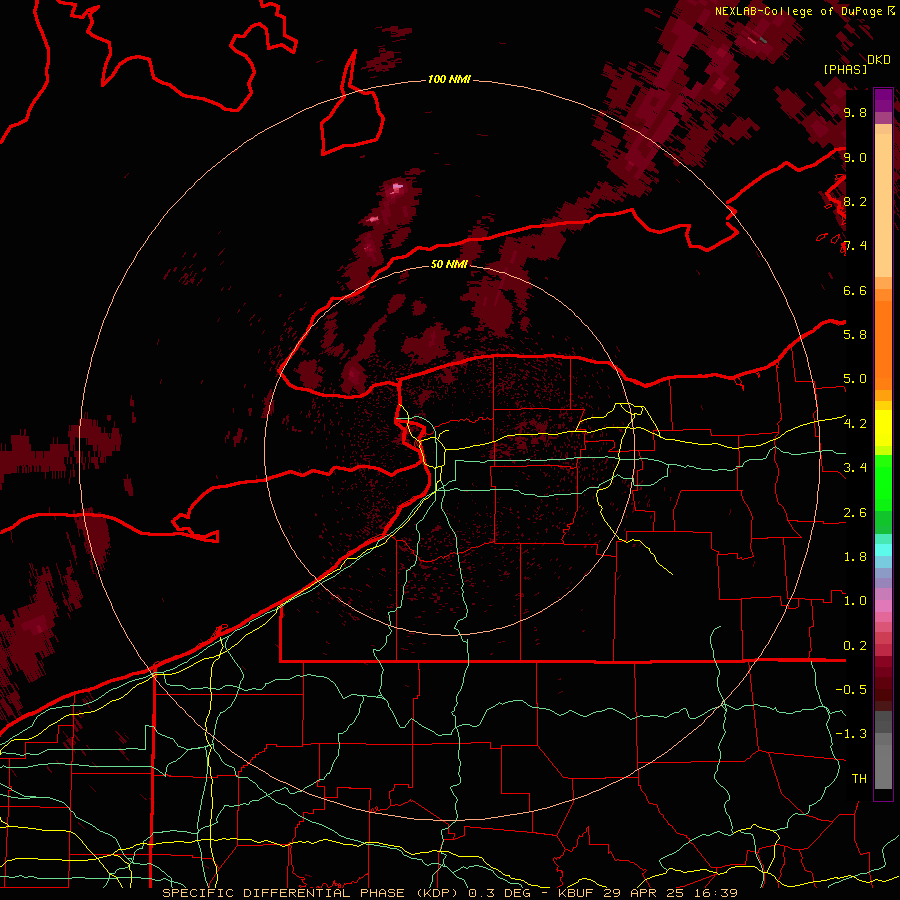Click the DKD label above the color scale
The width and height of the screenshot is (900, 900).
click(879, 60)
